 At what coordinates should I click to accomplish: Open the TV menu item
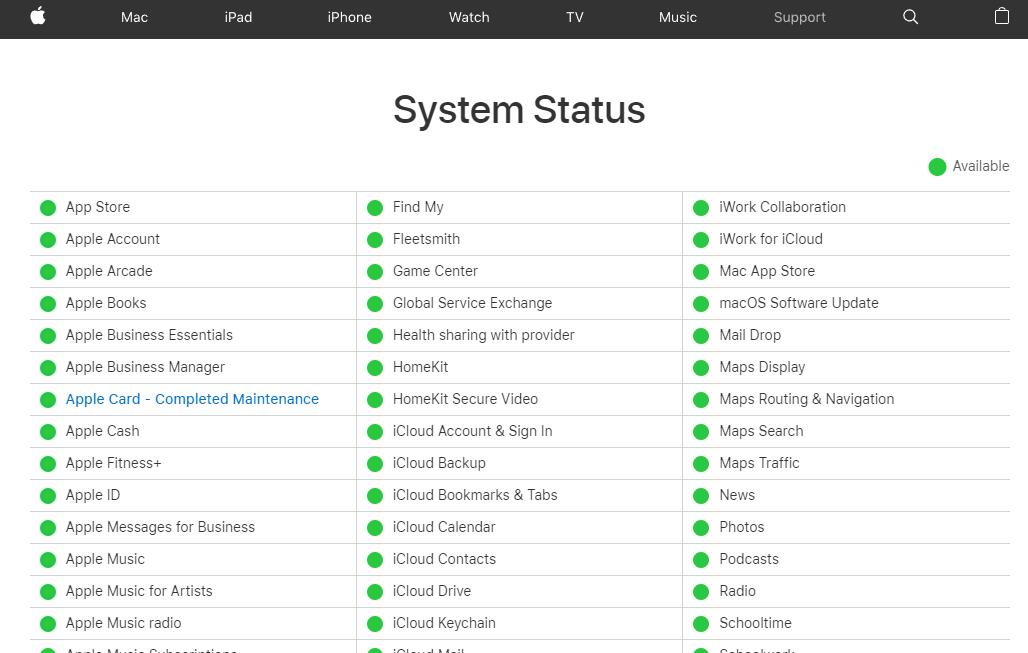(574, 17)
